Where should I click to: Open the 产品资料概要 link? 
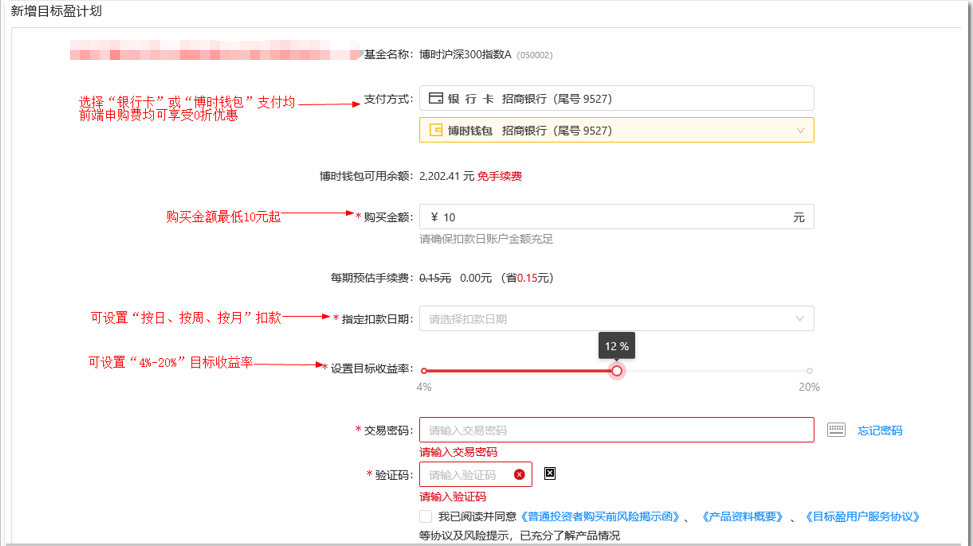[x=742, y=516]
